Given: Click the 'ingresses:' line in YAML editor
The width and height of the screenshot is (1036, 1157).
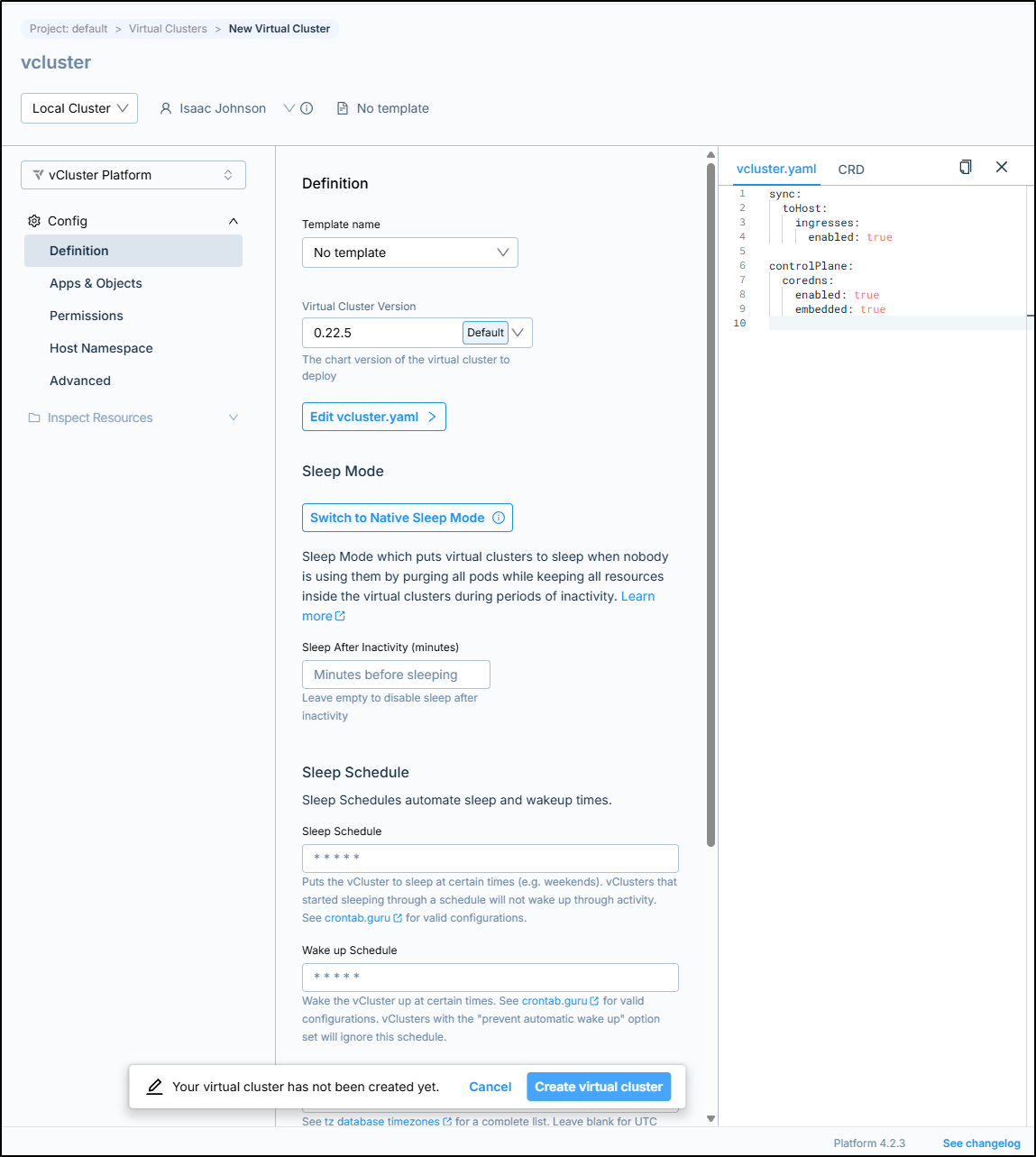Looking at the screenshot, I should [x=827, y=223].
